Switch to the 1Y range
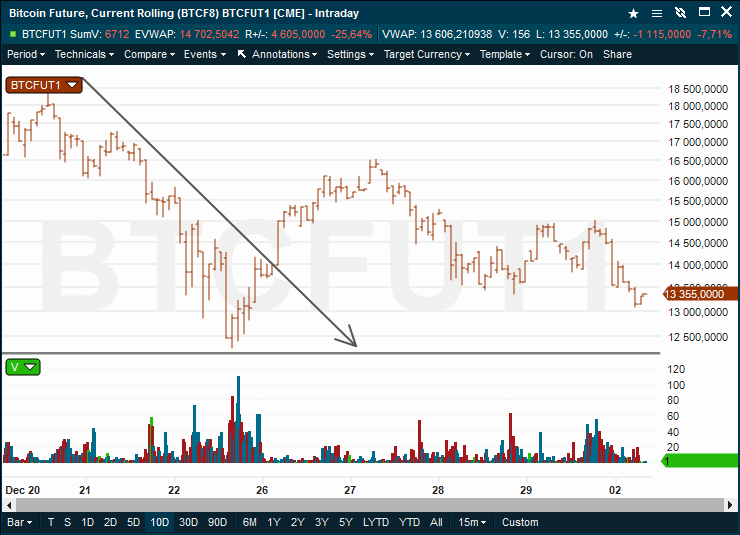 (274, 522)
